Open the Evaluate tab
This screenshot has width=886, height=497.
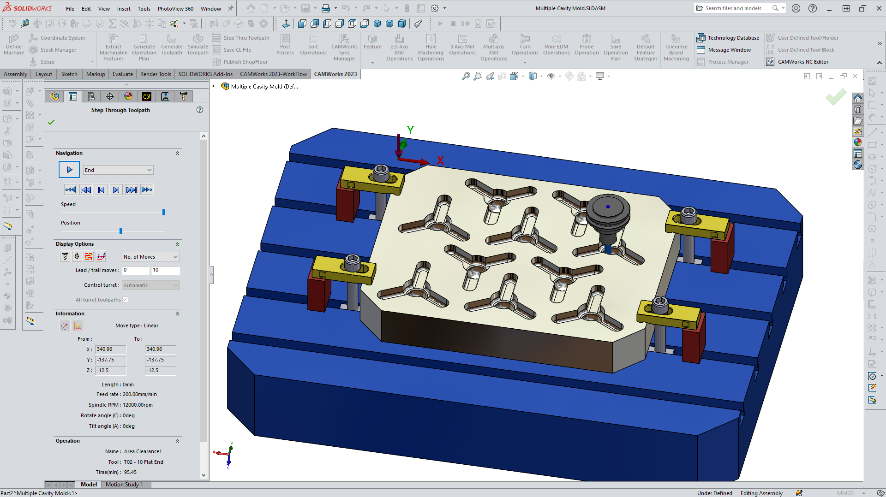(123, 74)
